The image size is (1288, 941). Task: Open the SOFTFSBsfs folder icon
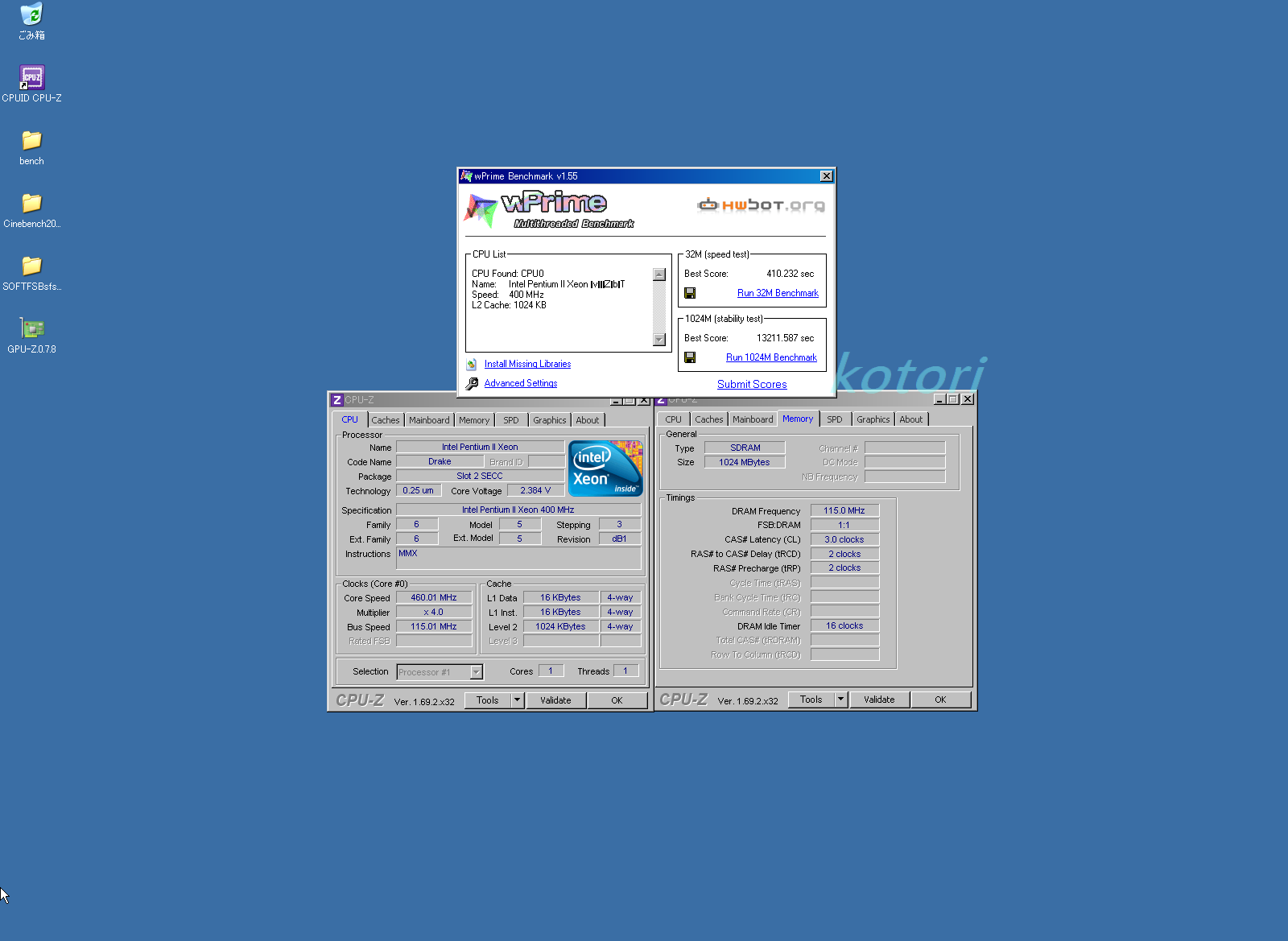31,273
